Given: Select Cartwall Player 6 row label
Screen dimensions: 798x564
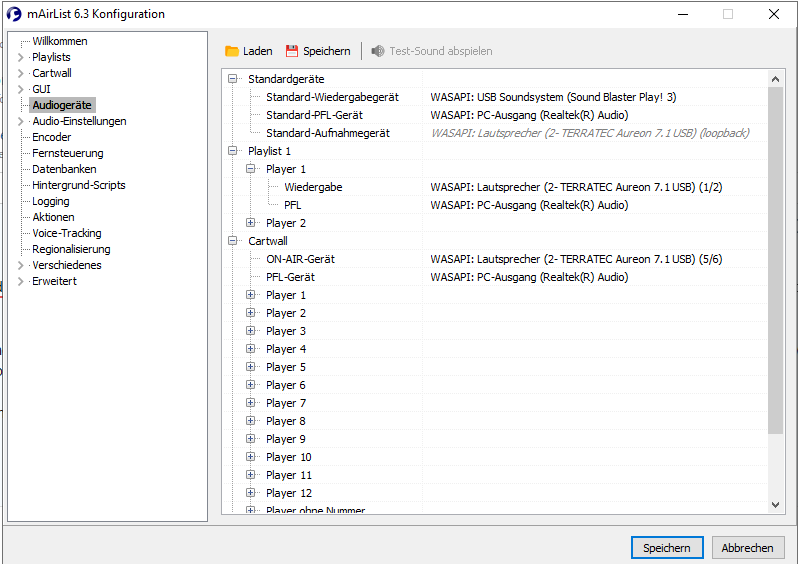Looking at the screenshot, I should 286,385.
